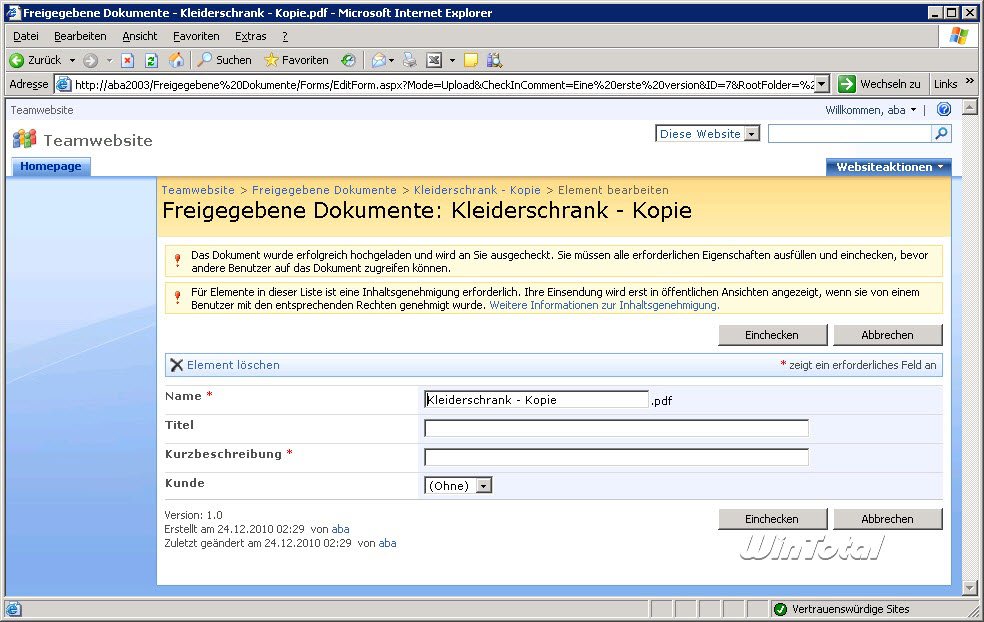
Task: Go to the browser Home page icon
Action: (x=176, y=60)
